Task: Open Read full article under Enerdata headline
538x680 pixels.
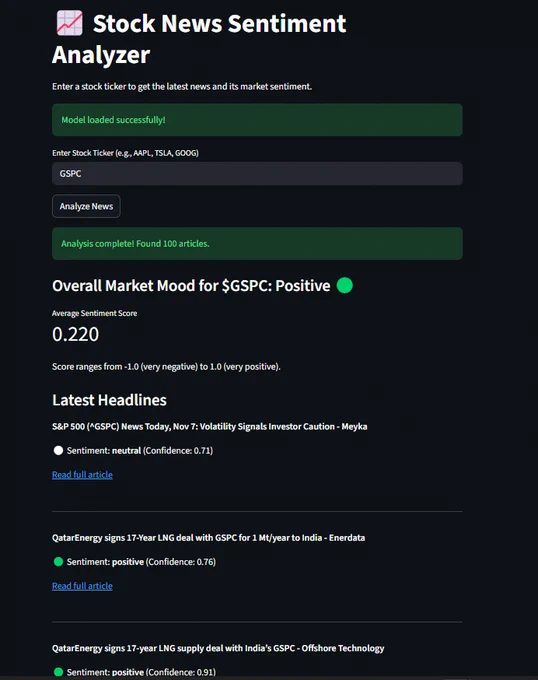Action: 82,586
